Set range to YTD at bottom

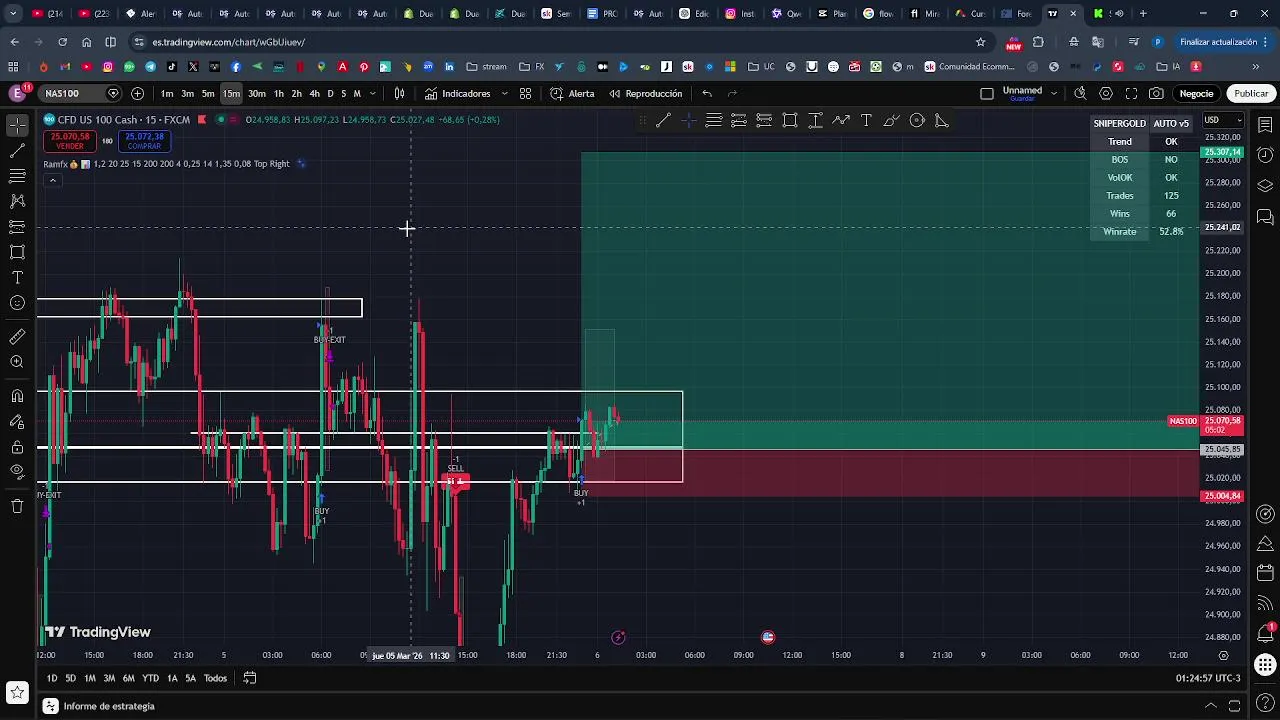(150, 678)
